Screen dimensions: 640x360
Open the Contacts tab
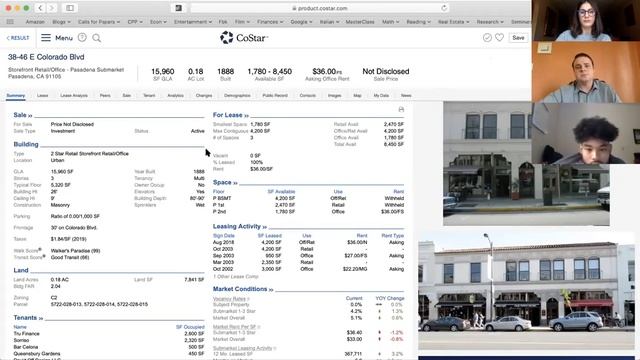[307, 95]
